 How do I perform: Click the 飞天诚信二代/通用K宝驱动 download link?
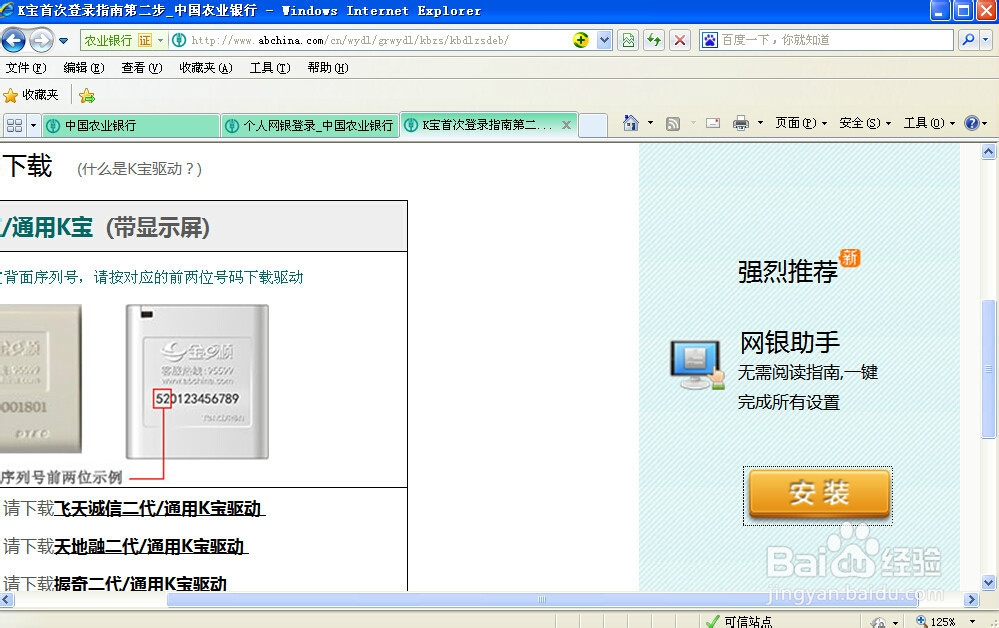point(159,508)
